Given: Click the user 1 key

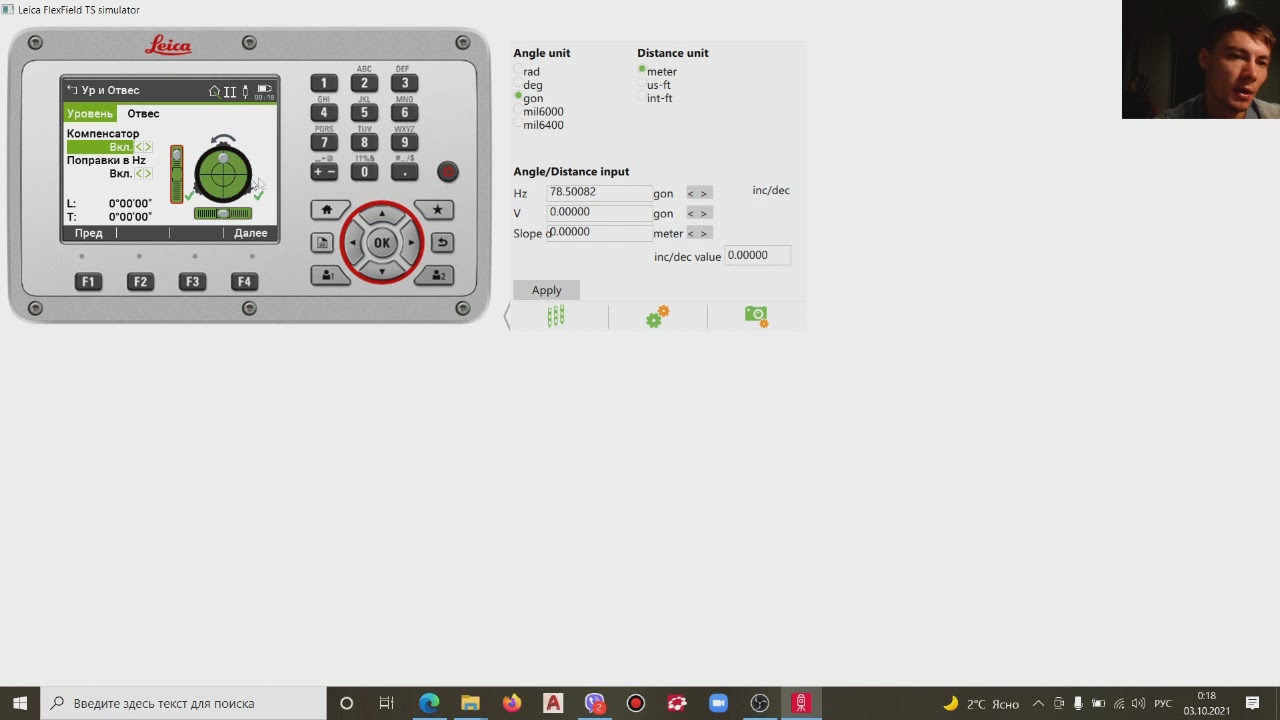Looking at the screenshot, I should point(328,275).
